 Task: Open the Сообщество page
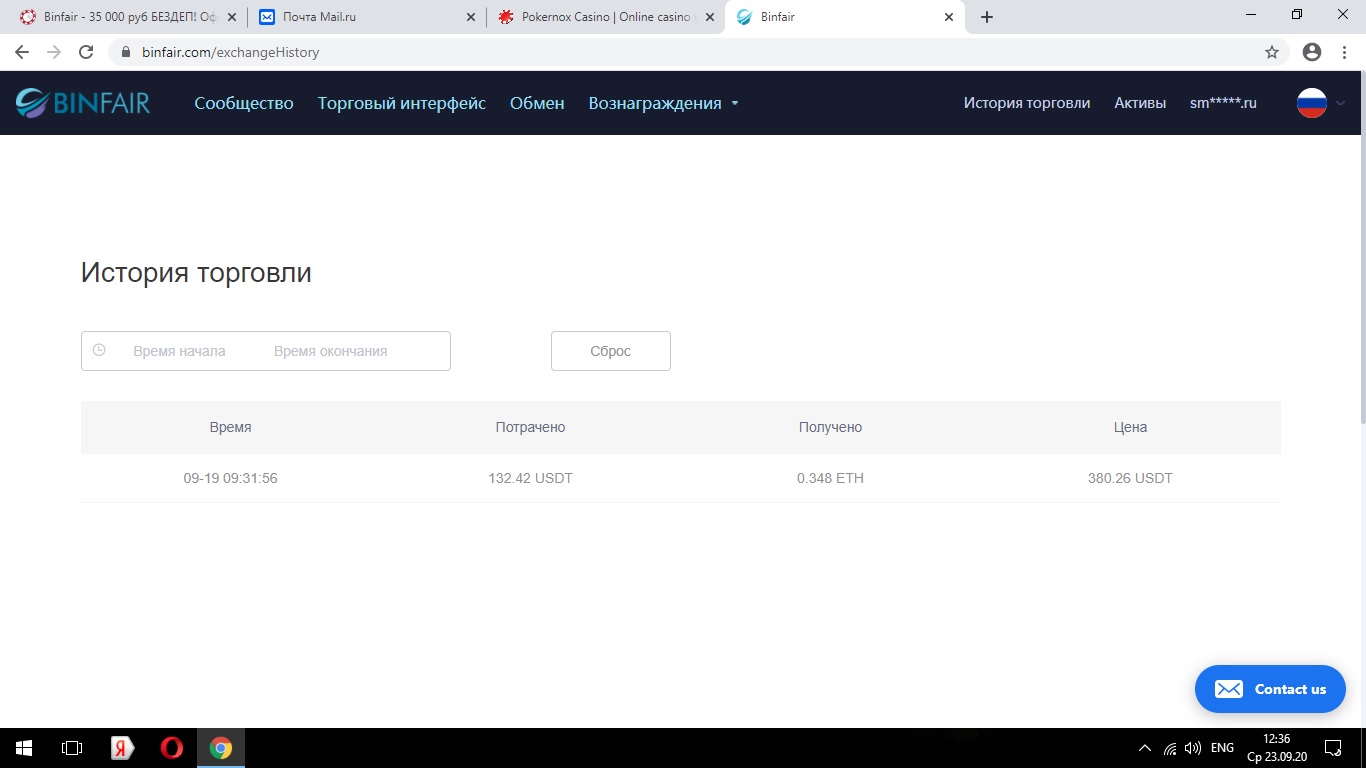click(244, 103)
